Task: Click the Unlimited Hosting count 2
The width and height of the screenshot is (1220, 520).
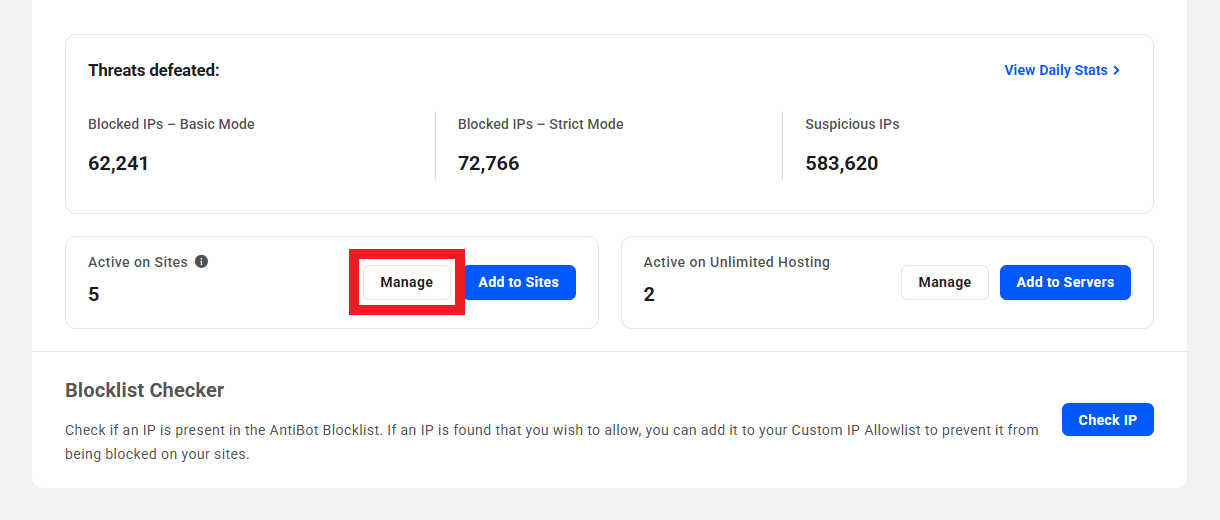Action: click(x=649, y=294)
